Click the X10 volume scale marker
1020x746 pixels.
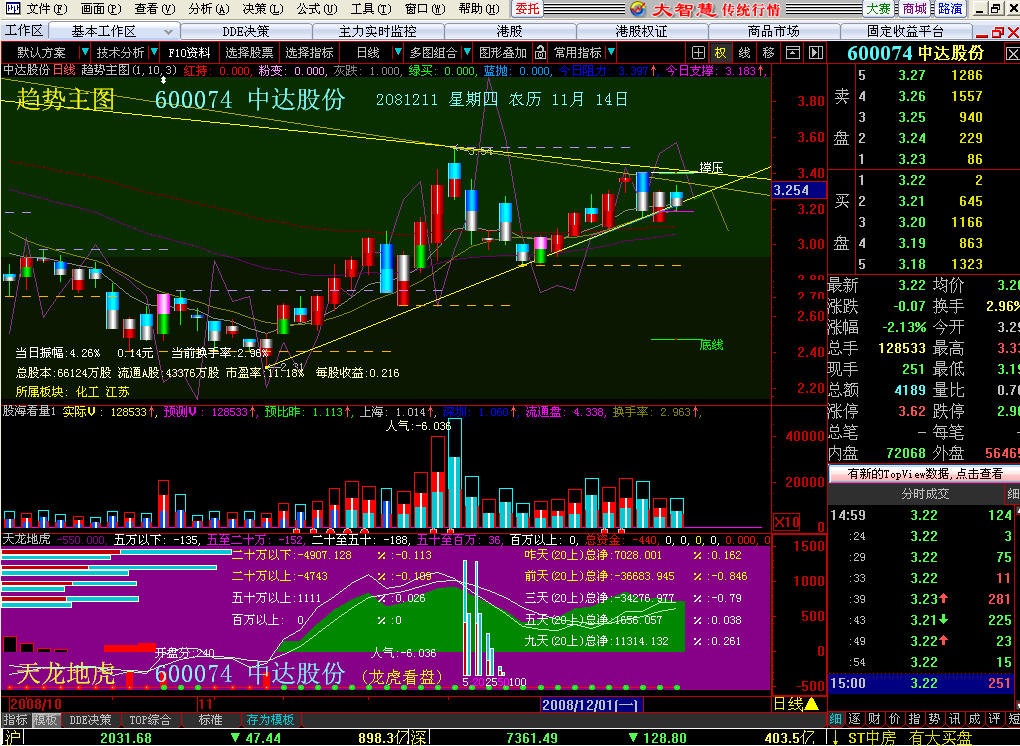[x=786, y=522]
